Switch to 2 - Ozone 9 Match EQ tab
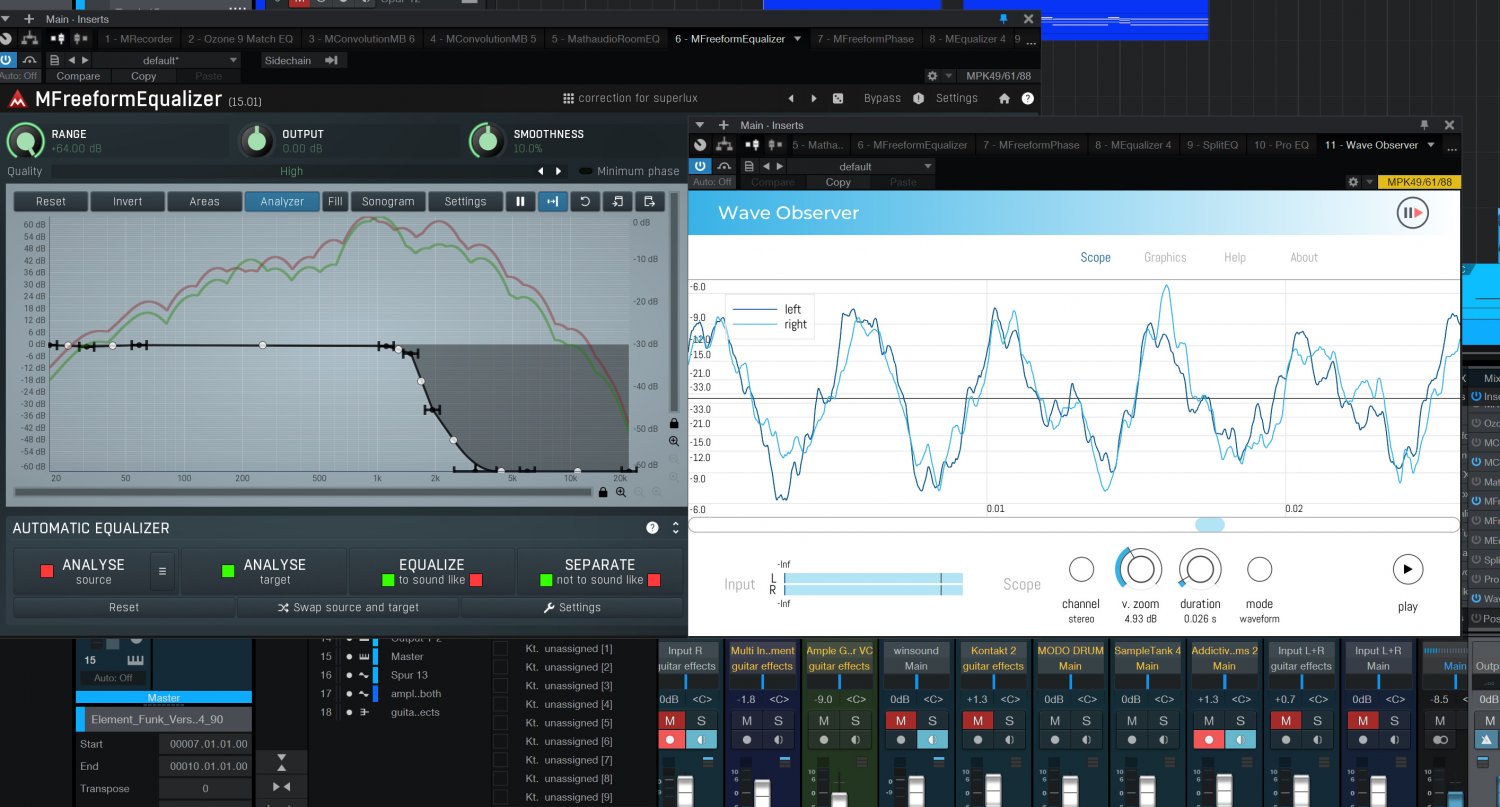This screenshot has width=1500, height=807. click(x=241, y=39)
